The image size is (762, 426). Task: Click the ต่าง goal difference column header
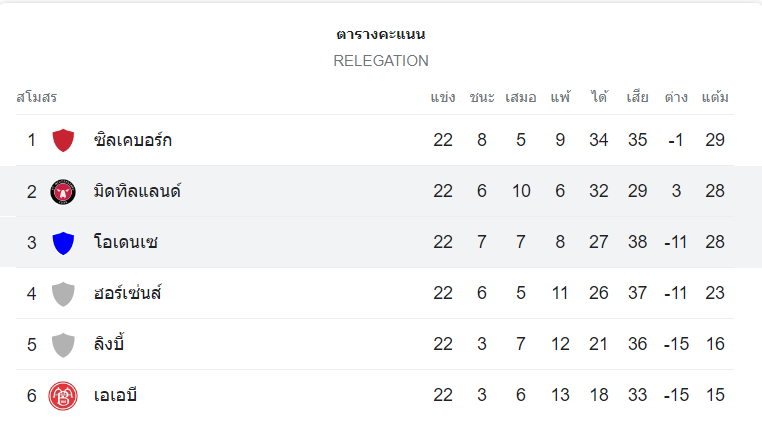coord(676,98)
